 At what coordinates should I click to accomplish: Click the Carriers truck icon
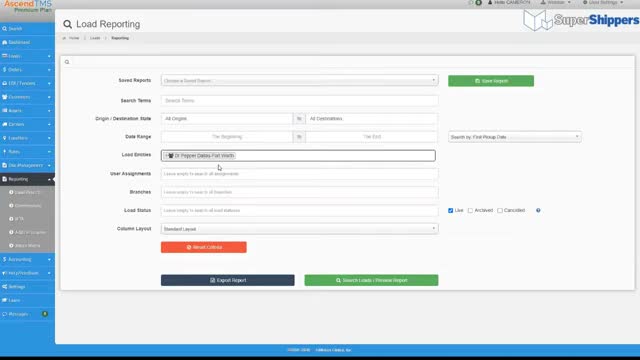tap(4, 124)
